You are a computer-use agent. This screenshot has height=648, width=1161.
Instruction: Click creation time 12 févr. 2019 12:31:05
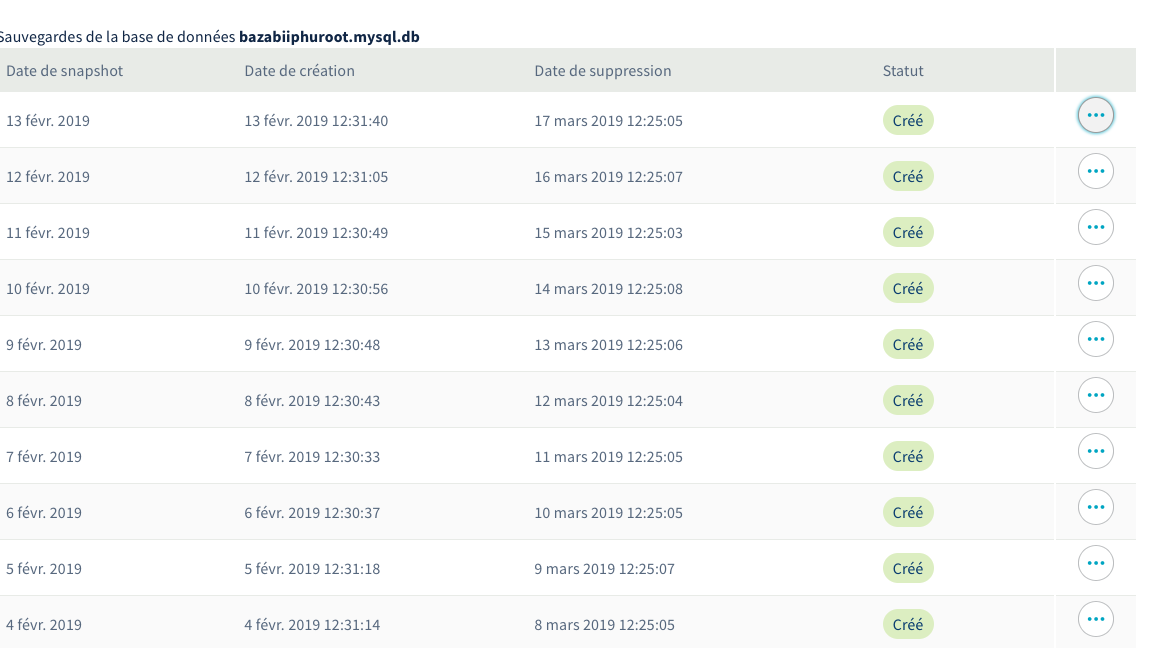[x=316, y=177]
